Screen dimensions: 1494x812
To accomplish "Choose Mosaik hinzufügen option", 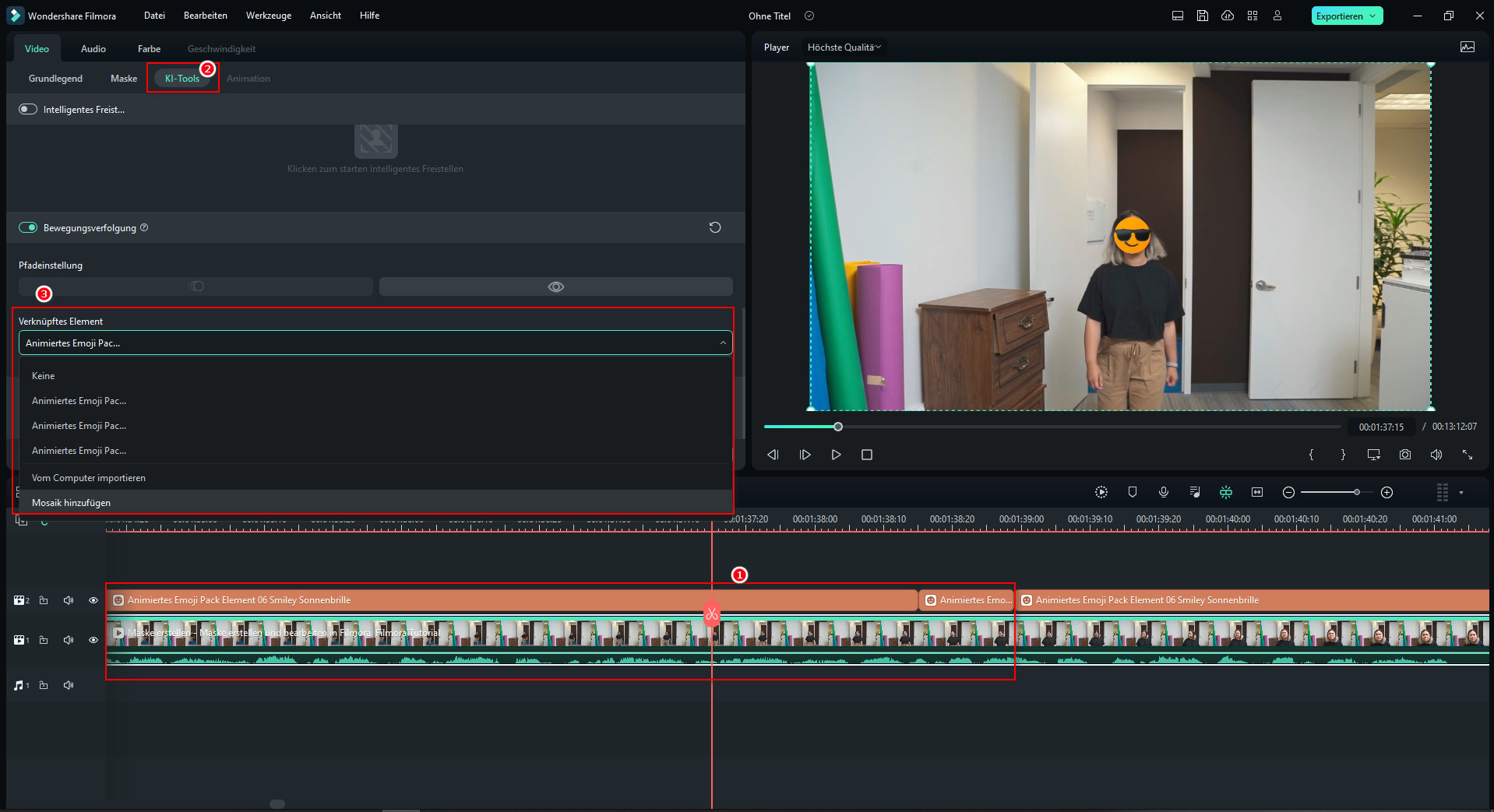I will click(x=375, y=503).
